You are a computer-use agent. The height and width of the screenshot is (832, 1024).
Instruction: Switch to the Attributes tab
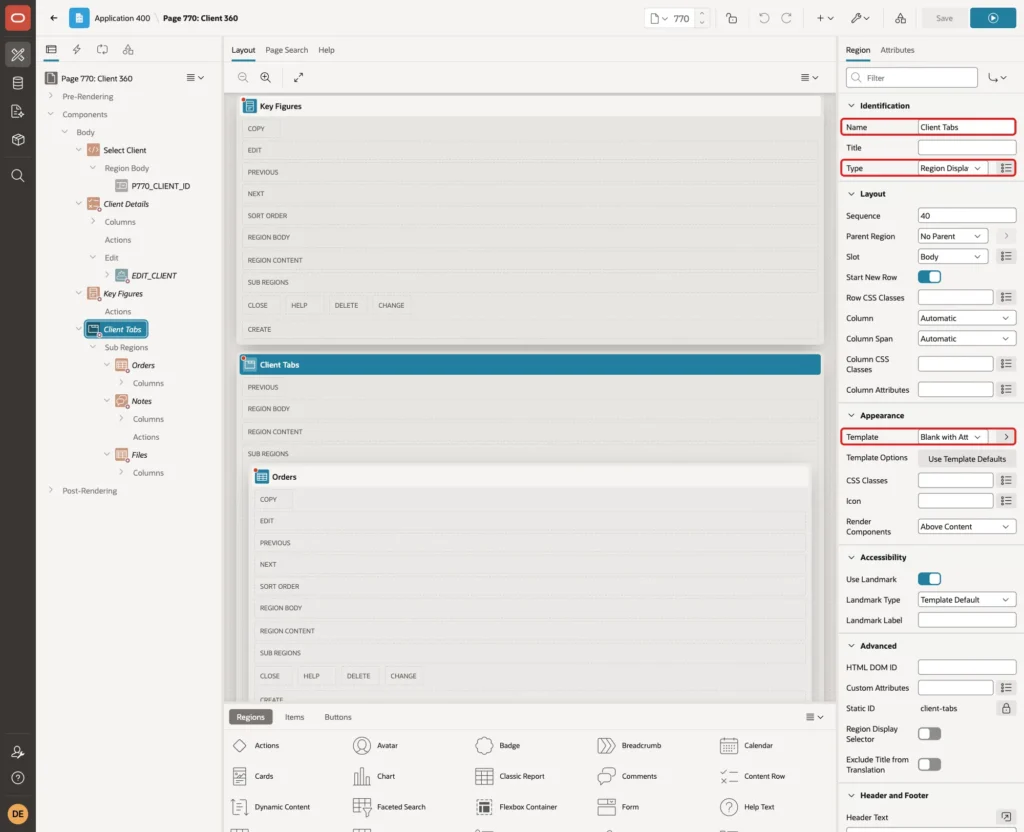[897, 50]
